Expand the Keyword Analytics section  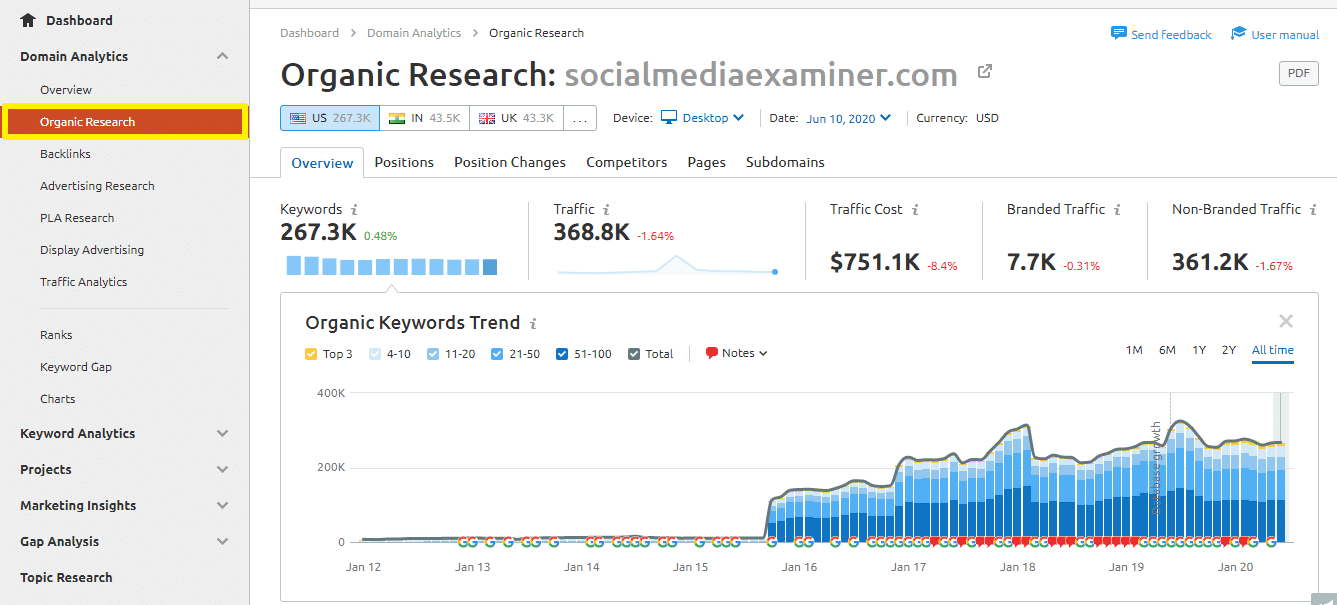[222, 434]
